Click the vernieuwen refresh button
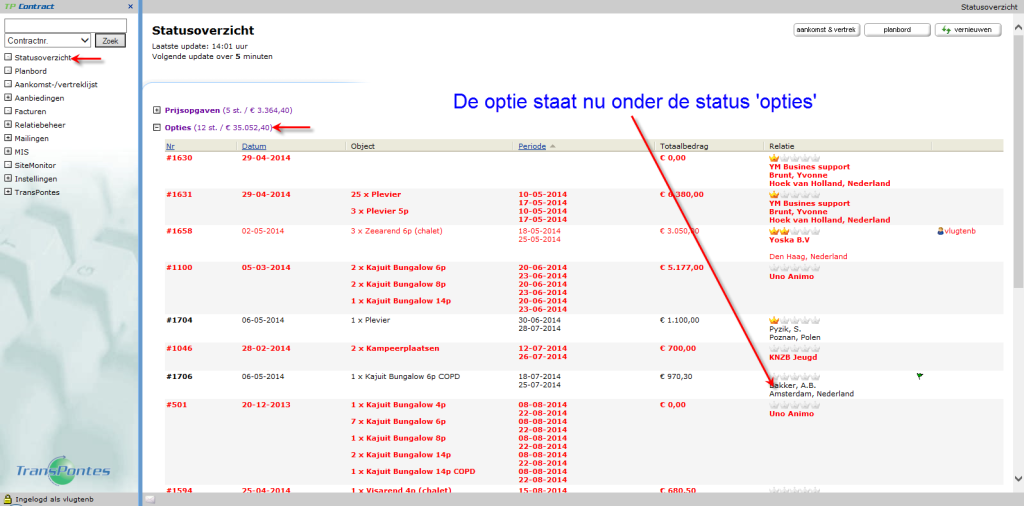Image resolution: width=1024 pixels, height=506 pixels. pos(967,30)
